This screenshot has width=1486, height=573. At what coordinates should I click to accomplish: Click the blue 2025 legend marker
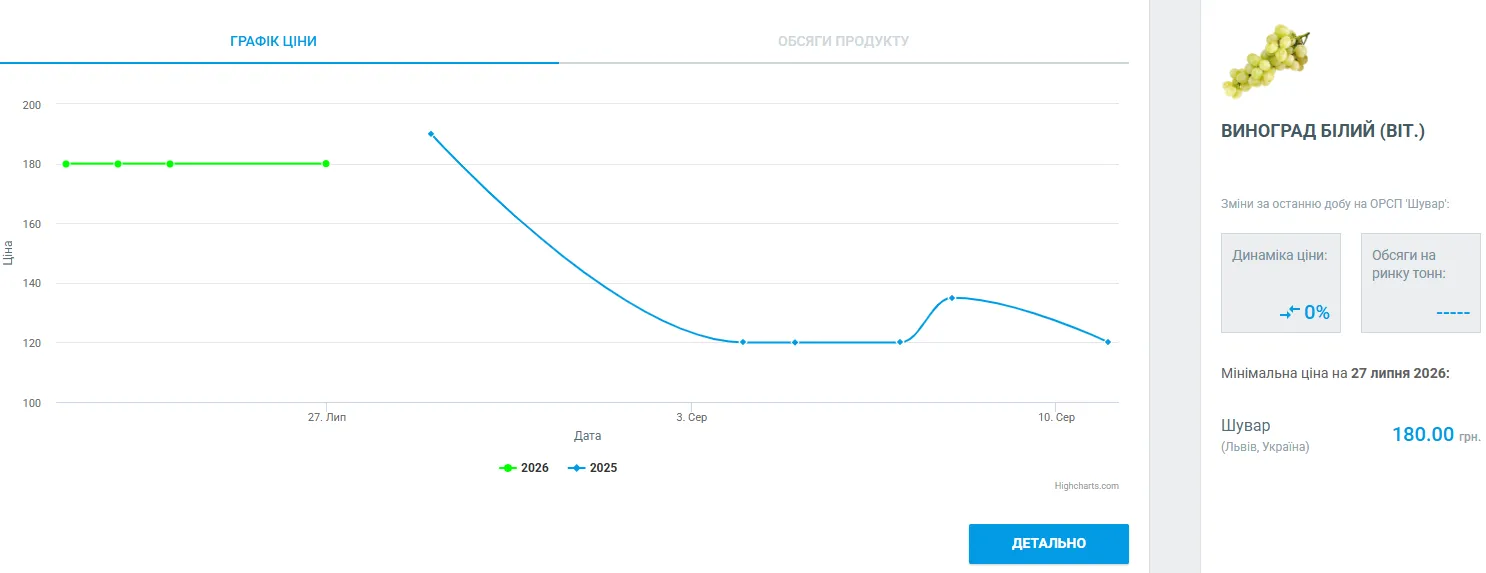click(x=576, y=468)
